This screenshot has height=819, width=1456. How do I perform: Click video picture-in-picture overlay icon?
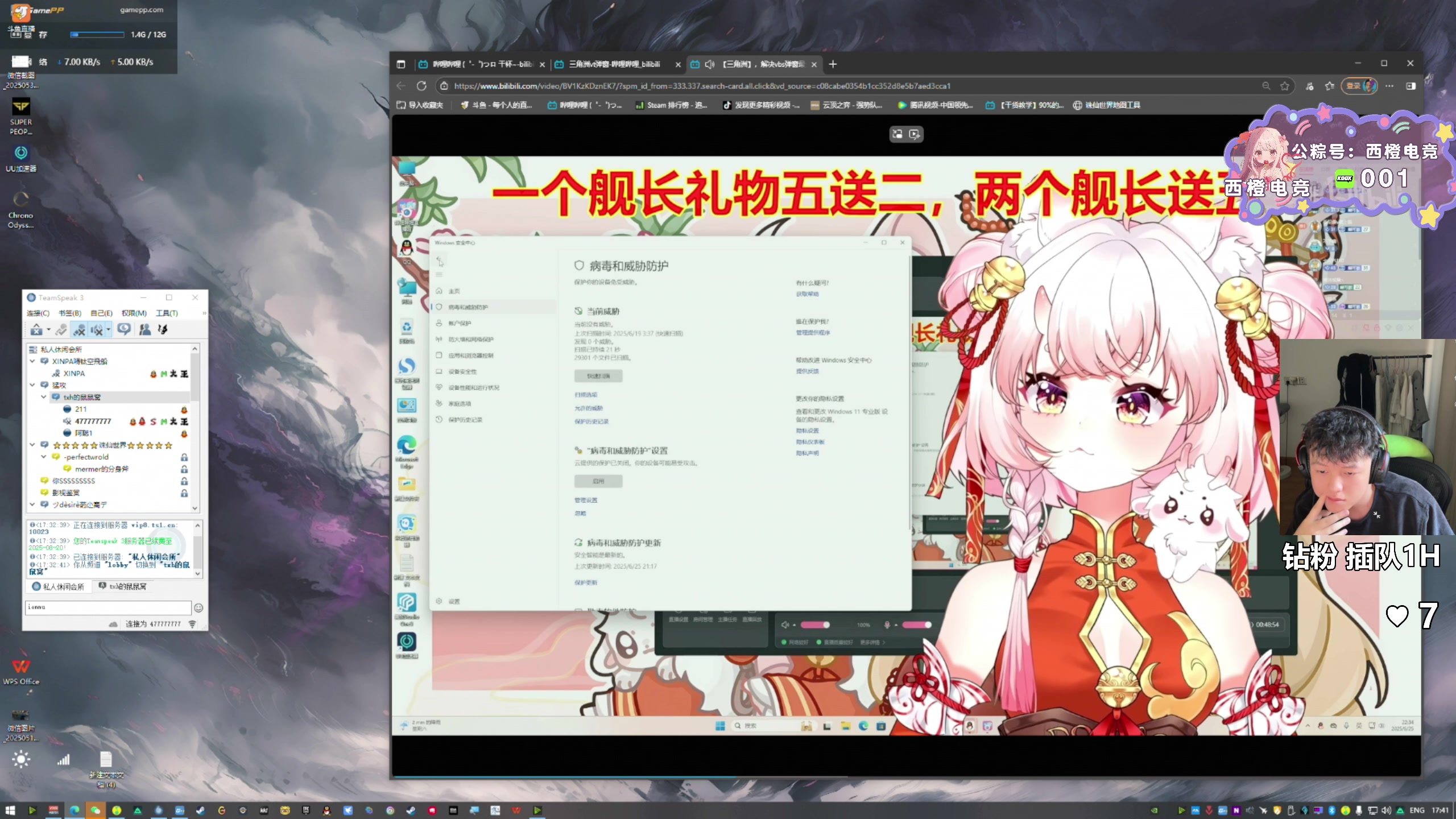click(x=897, y=134)
